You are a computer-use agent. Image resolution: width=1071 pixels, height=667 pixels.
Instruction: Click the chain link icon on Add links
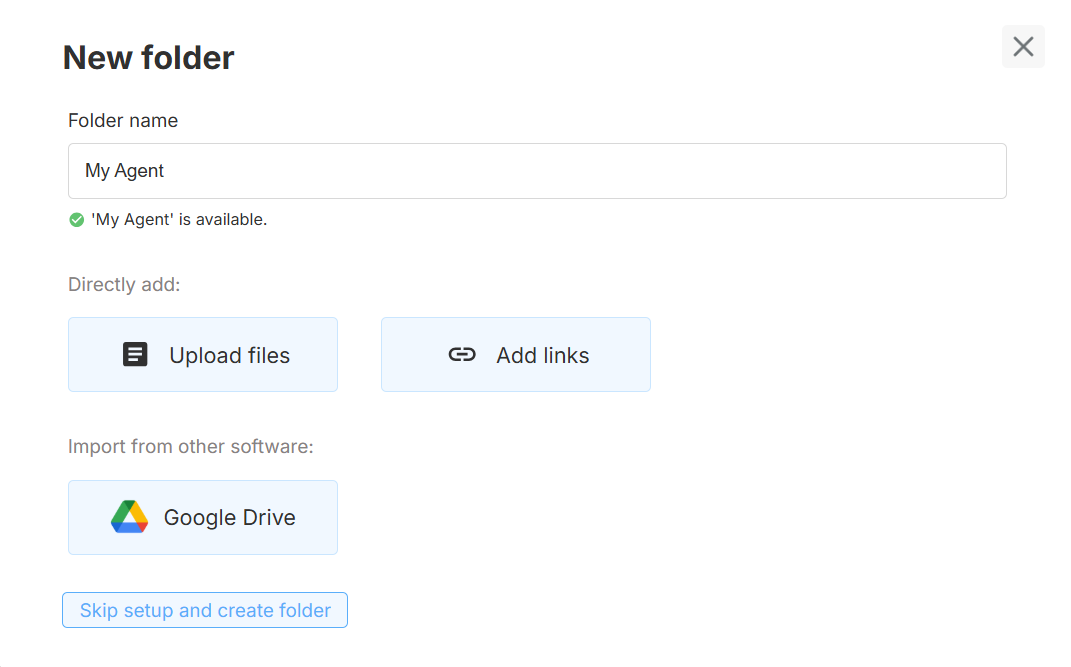[462, 355]
